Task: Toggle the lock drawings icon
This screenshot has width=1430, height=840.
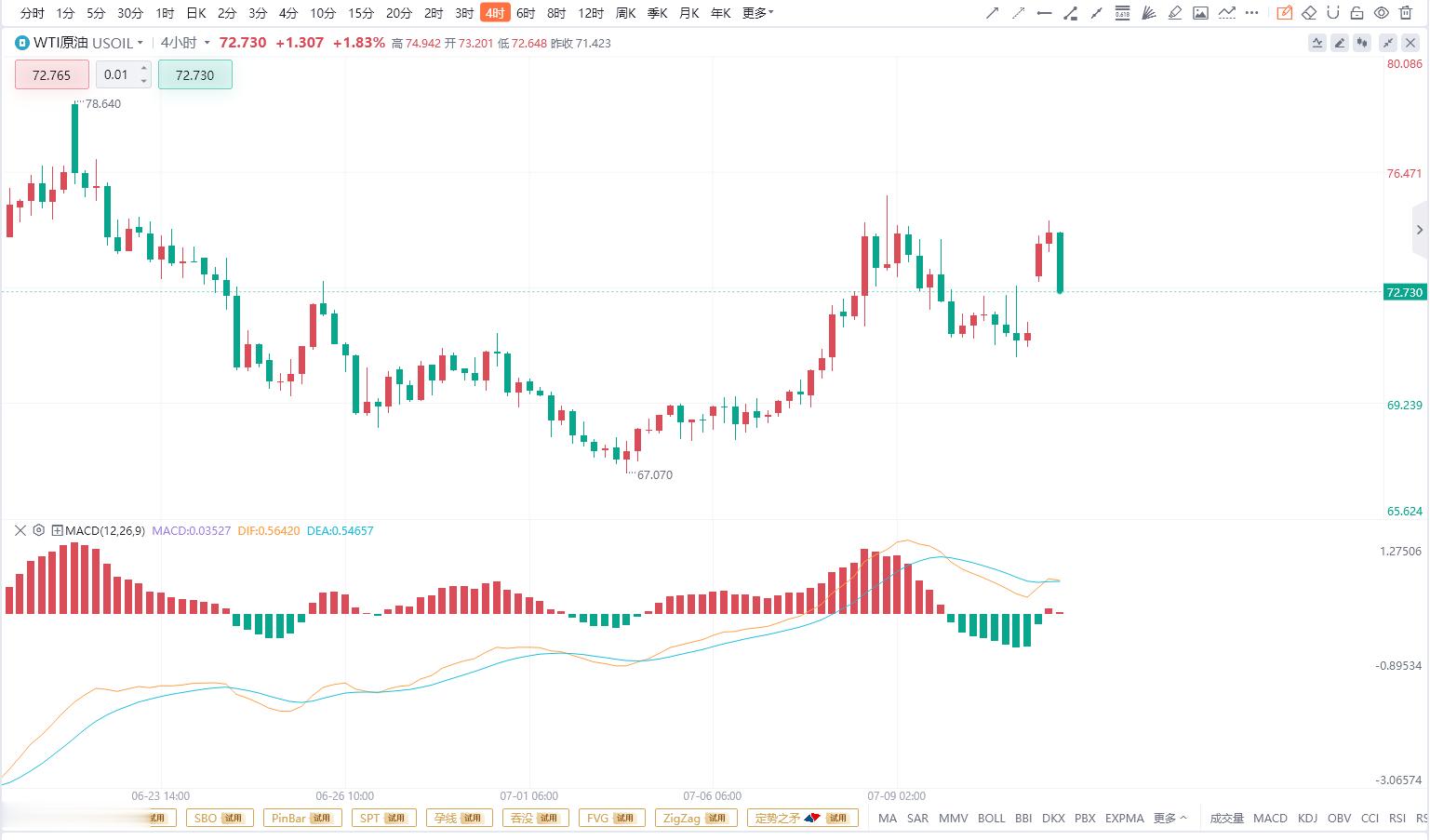Action: pyautogui.click(x=1356, y=13)
